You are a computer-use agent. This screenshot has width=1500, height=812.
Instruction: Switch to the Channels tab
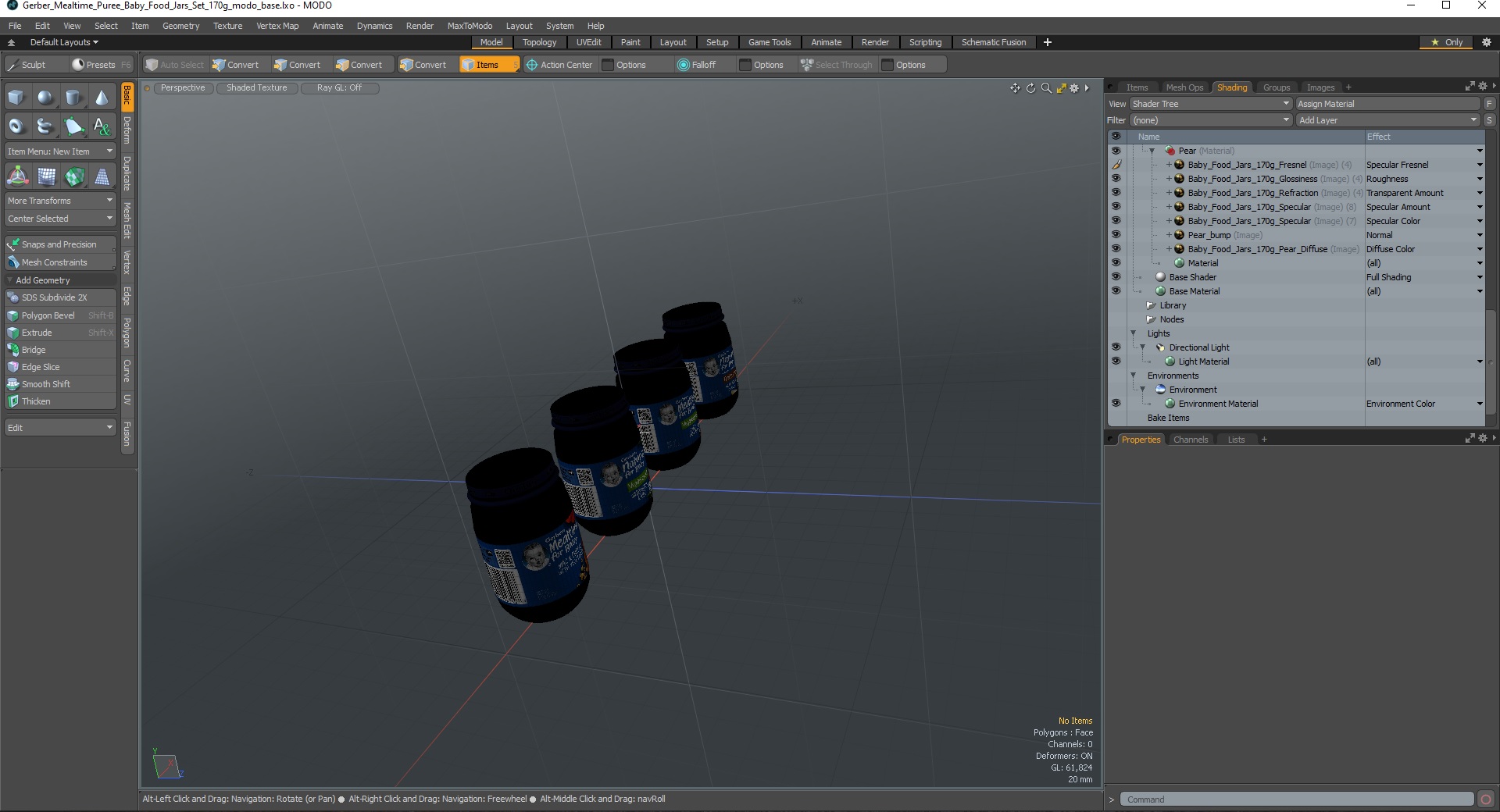coord(1190,440)
